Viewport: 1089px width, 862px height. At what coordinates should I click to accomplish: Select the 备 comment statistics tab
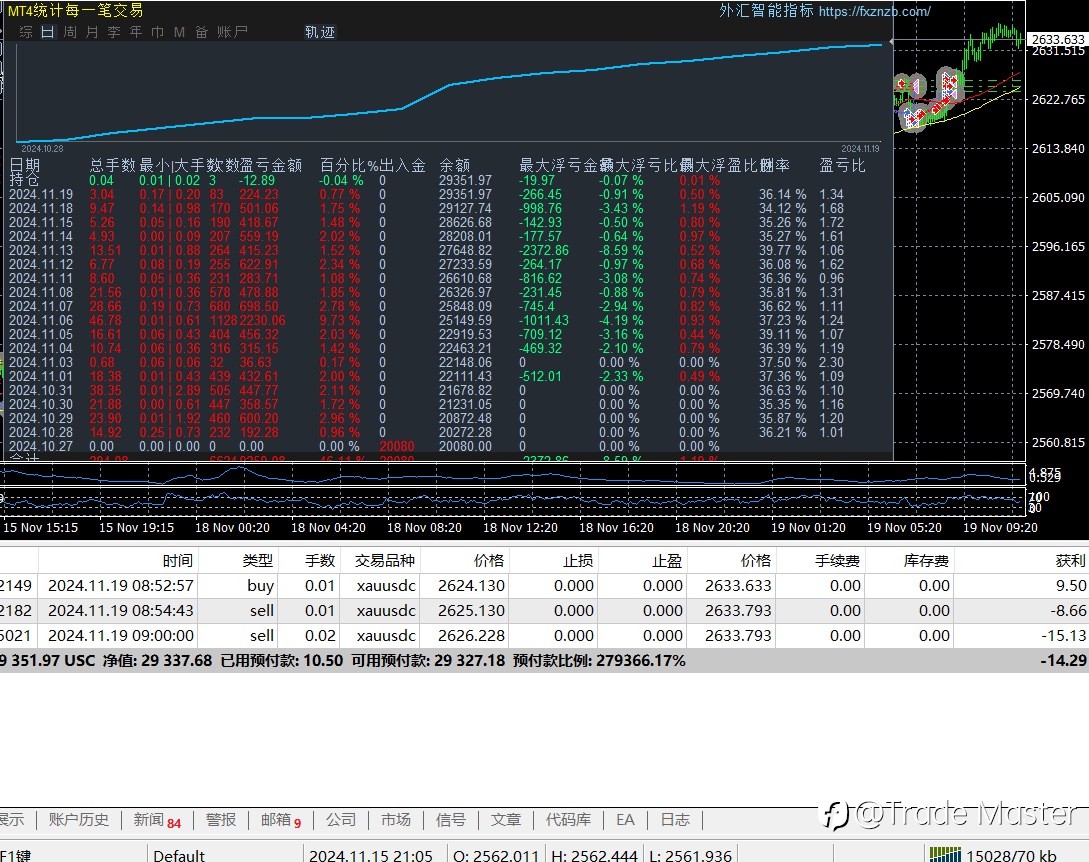201,32
